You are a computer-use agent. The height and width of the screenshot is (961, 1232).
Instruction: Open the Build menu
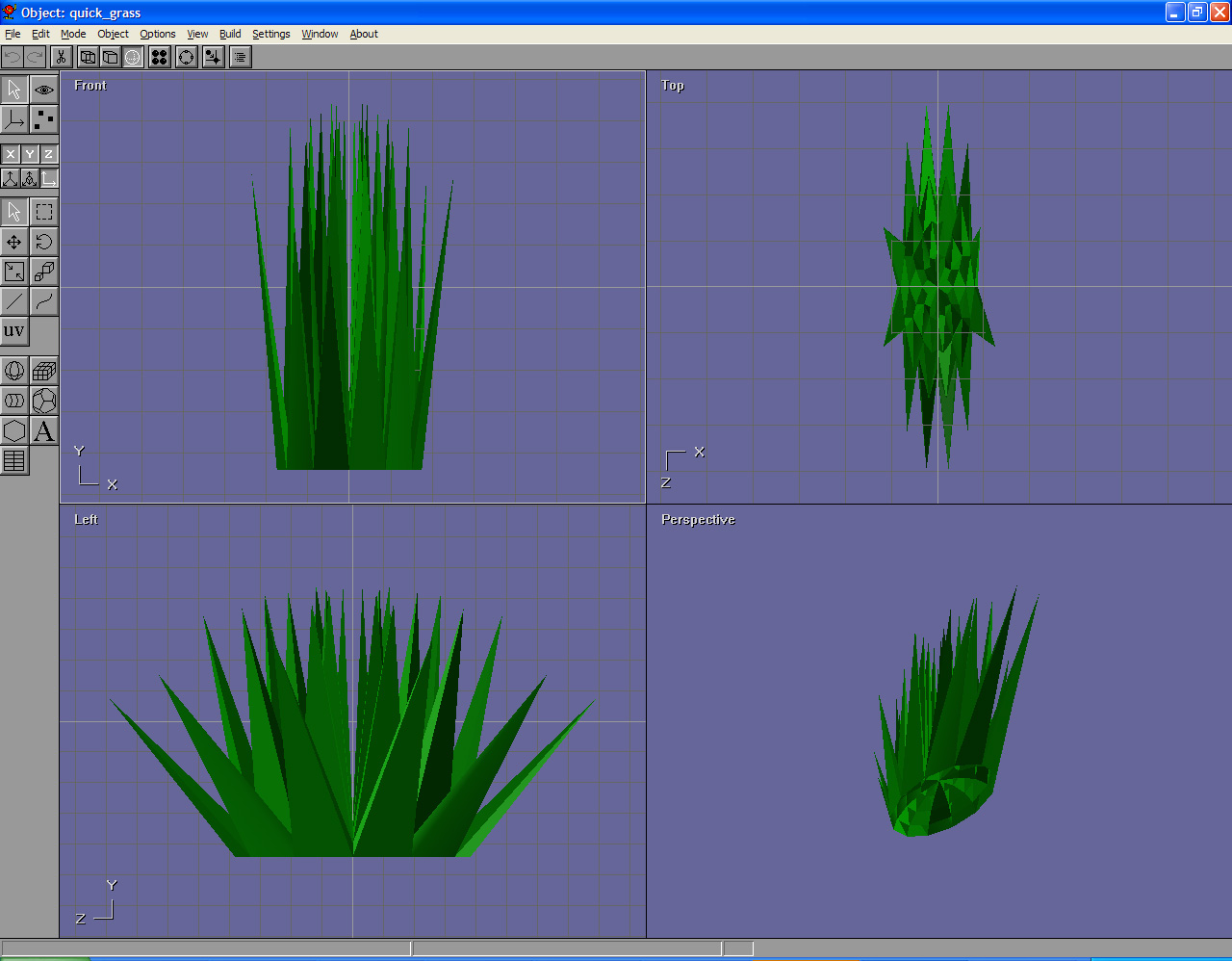(230, 34)
